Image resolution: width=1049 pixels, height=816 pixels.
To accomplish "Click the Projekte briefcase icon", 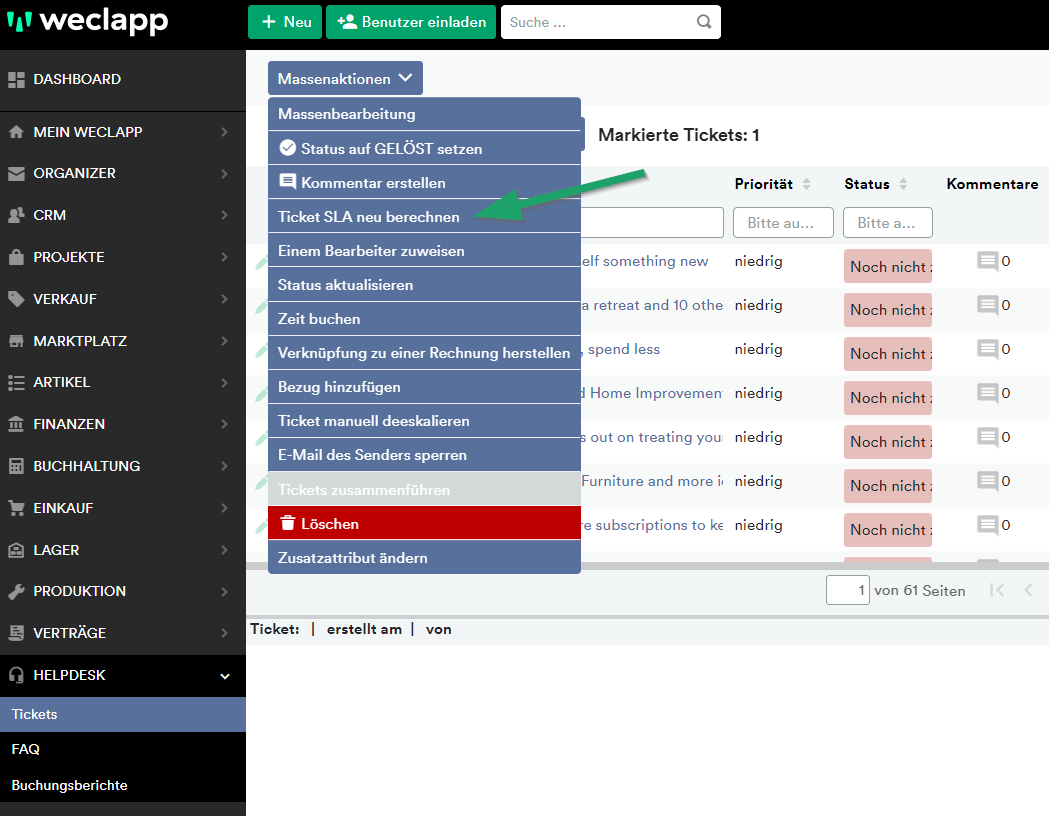I will point(16,257).
